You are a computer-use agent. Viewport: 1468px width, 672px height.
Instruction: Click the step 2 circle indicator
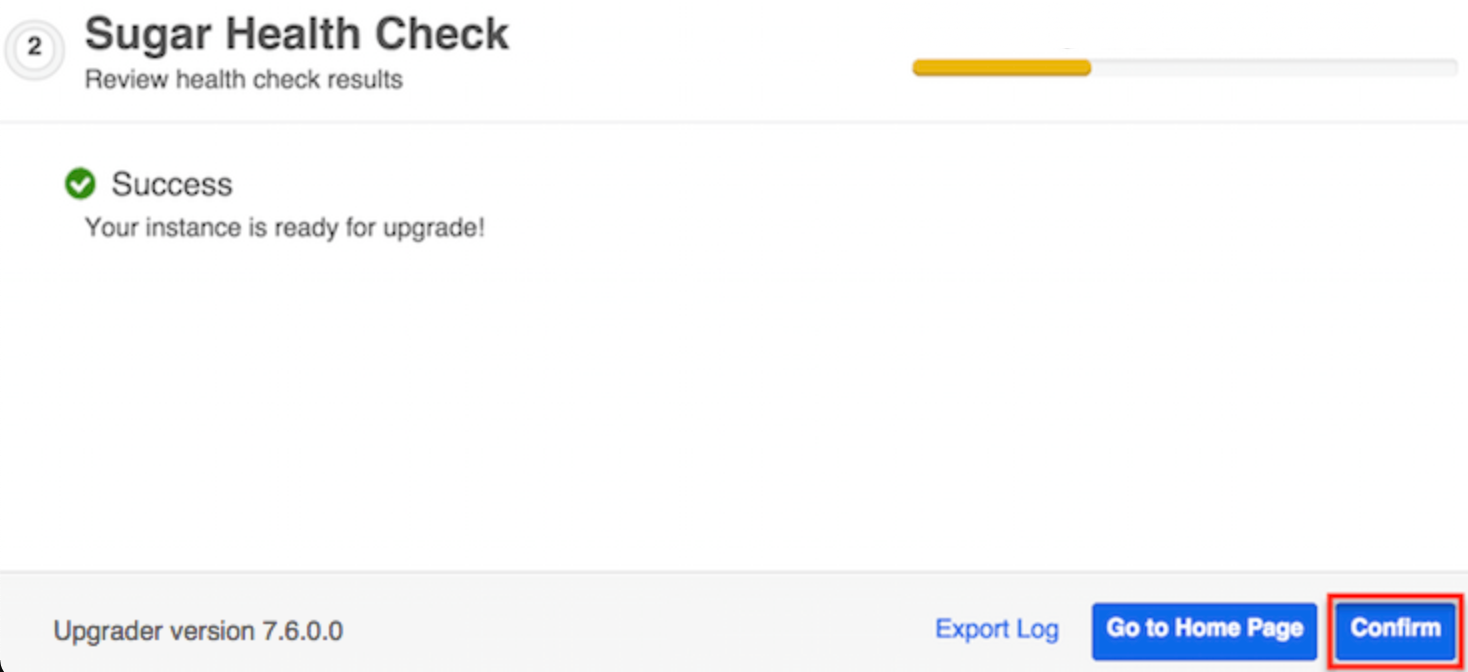[x=35, y=48]
